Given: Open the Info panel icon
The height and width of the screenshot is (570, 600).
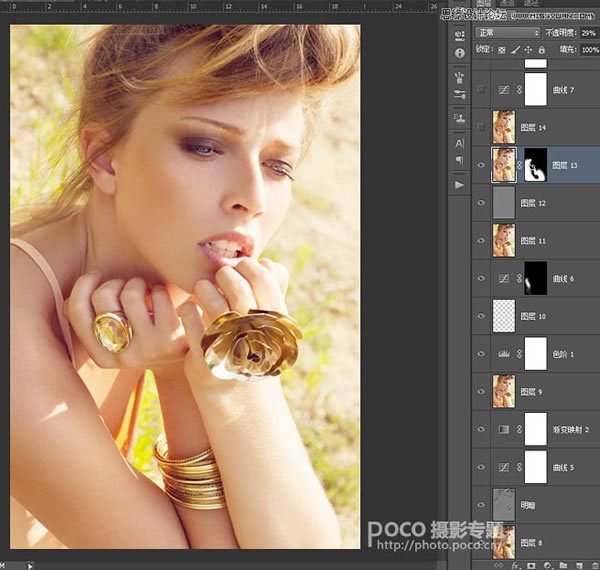Looking at the screenshot, I should [x=460, y=53].
